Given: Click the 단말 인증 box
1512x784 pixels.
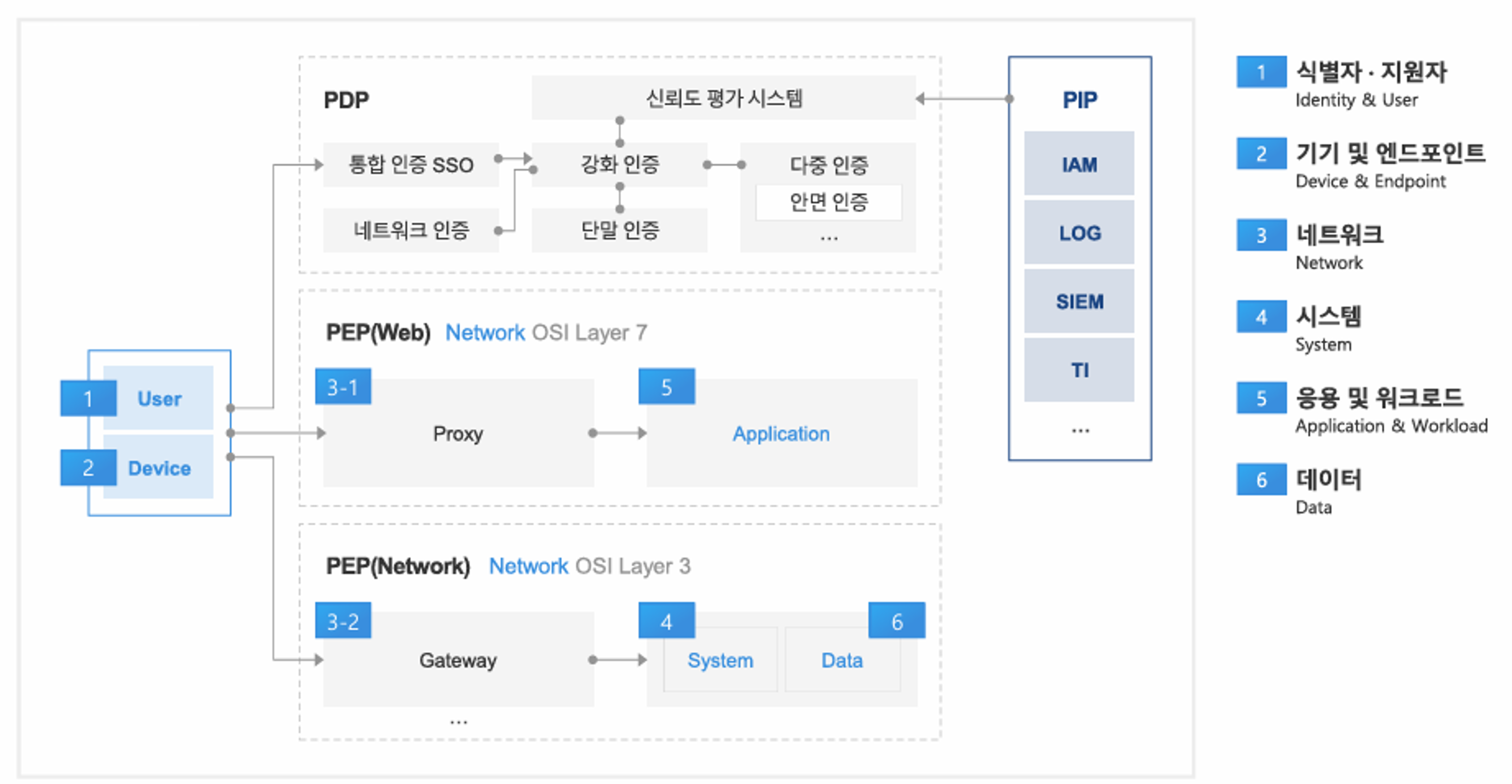Looking at the screenshot, I should (619, 230).
